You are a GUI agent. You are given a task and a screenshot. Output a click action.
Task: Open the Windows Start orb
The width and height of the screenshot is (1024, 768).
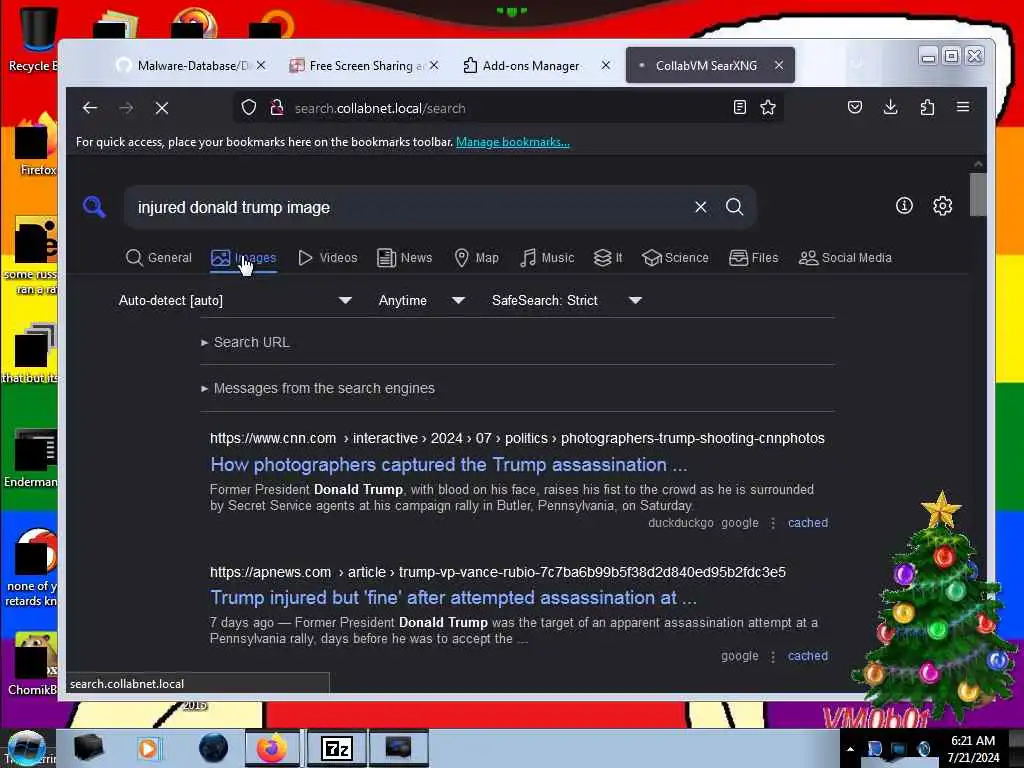(26, 748)
